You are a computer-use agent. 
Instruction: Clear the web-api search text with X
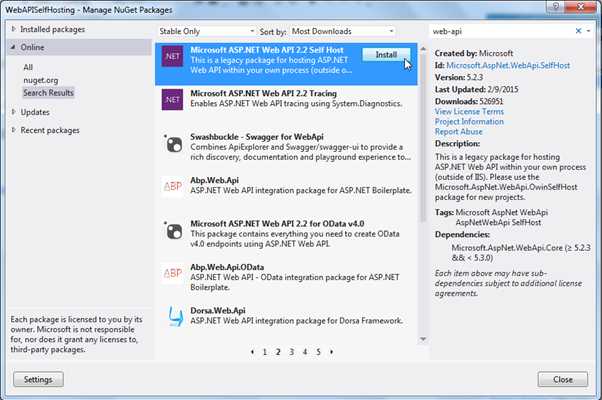(578, 31)
